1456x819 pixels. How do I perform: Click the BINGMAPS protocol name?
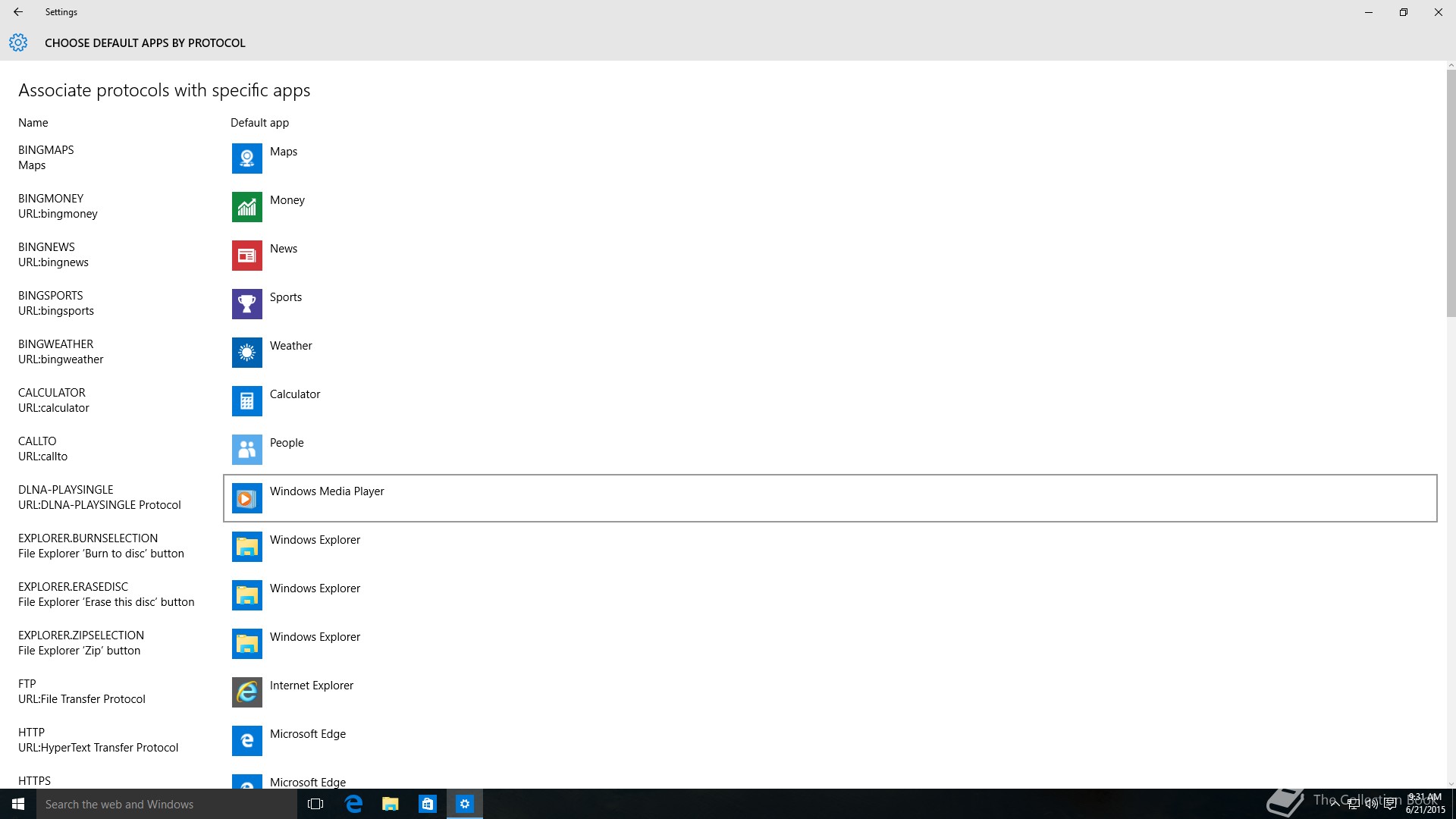[46, 150]
